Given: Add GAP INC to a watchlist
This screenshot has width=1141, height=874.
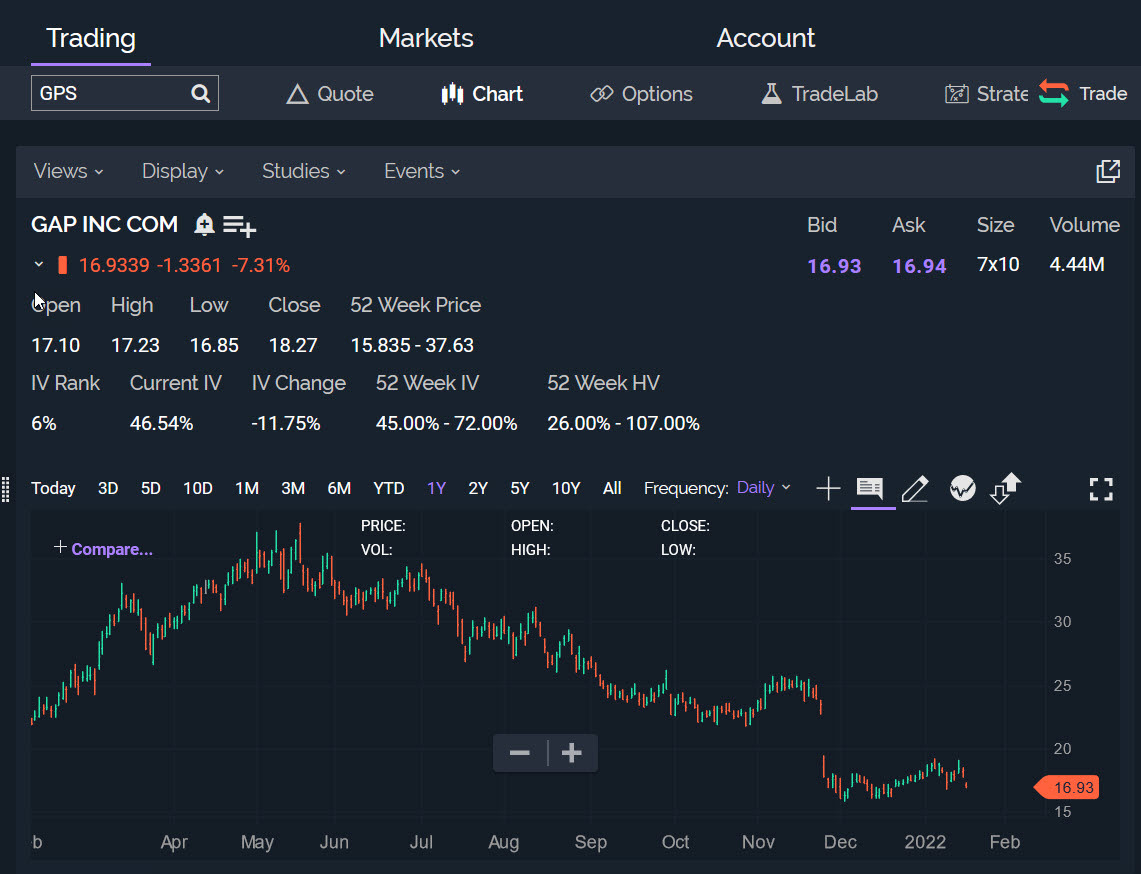Looking at the screenshot, I should 239,226.
